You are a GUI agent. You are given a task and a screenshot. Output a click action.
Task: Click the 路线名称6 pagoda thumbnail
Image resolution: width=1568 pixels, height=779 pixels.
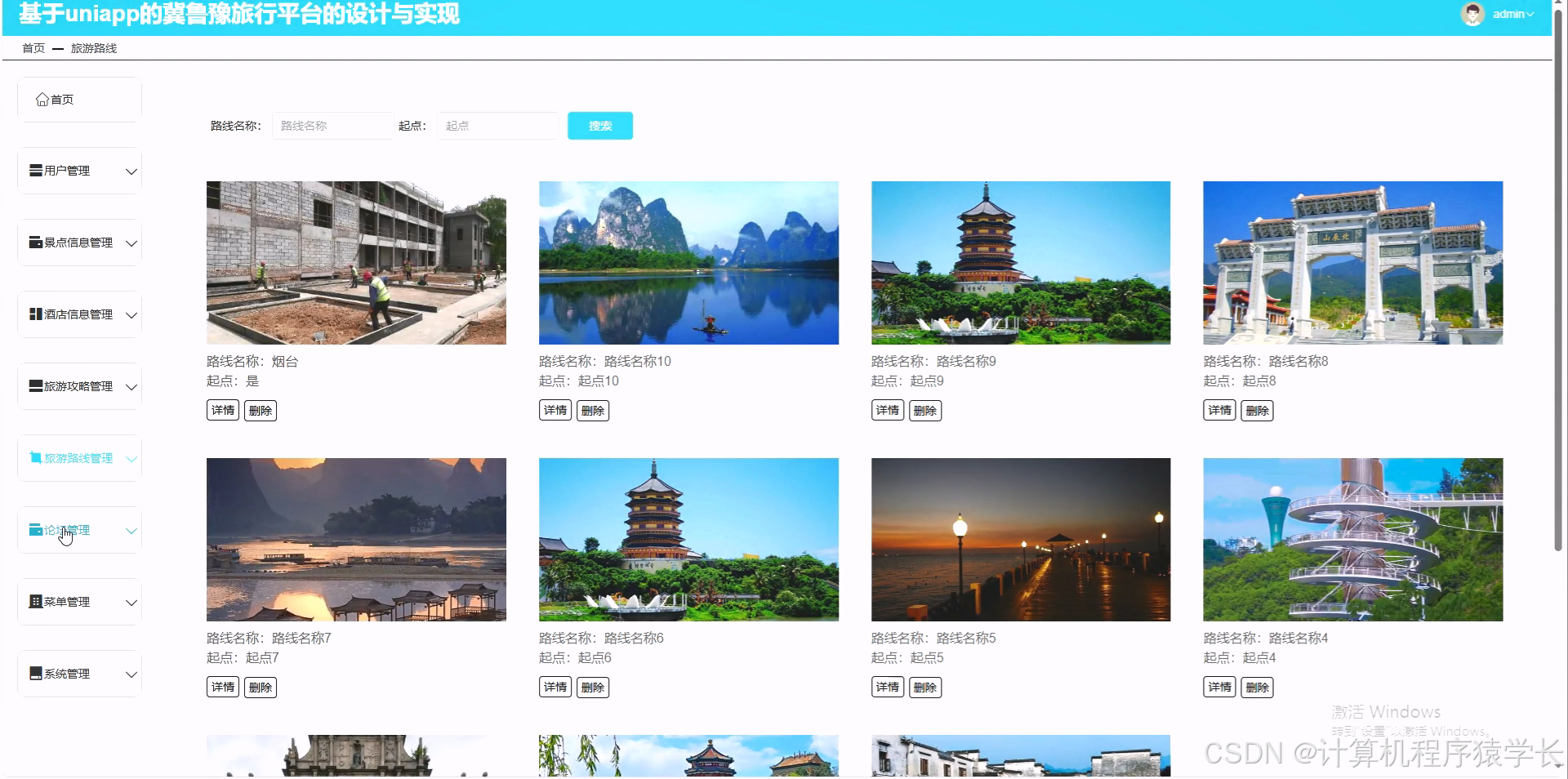click(x=688, y=540)
